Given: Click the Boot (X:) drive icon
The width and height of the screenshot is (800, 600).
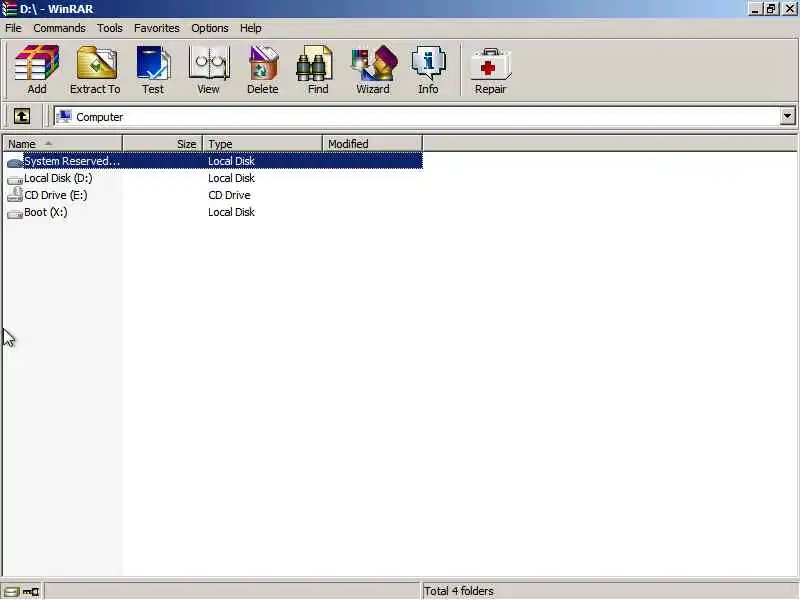Looking at the screenshot, I should (x=15, y=213).
